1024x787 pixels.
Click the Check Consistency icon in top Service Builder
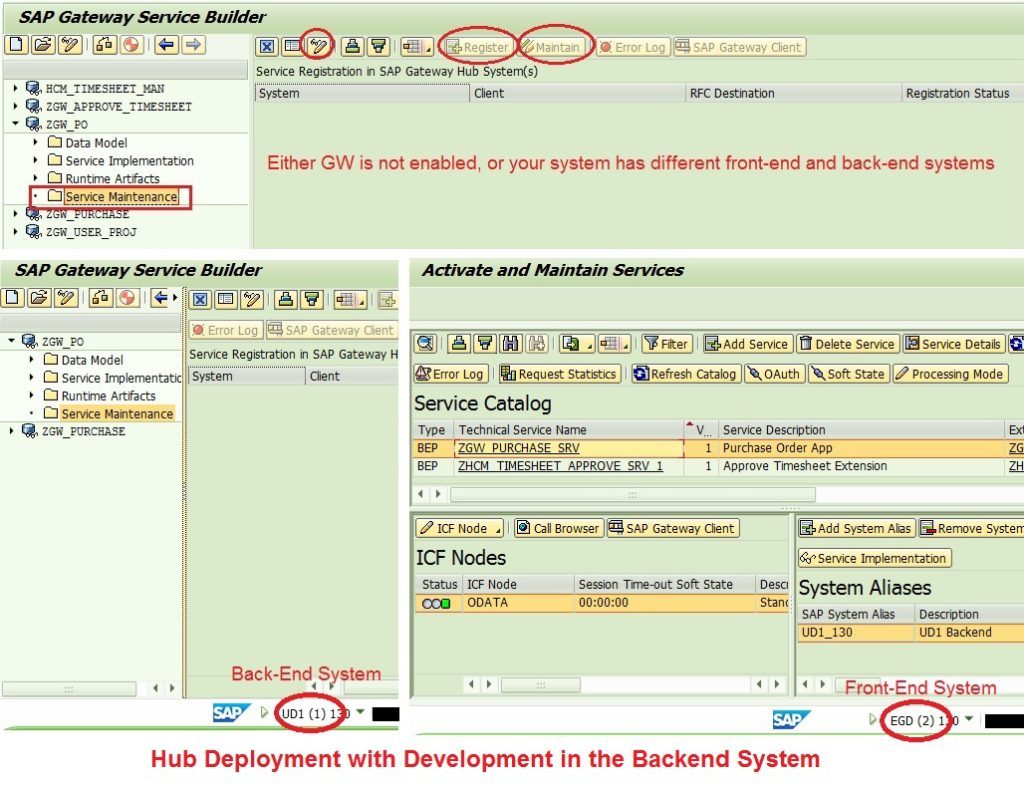(x=104, y=45)
